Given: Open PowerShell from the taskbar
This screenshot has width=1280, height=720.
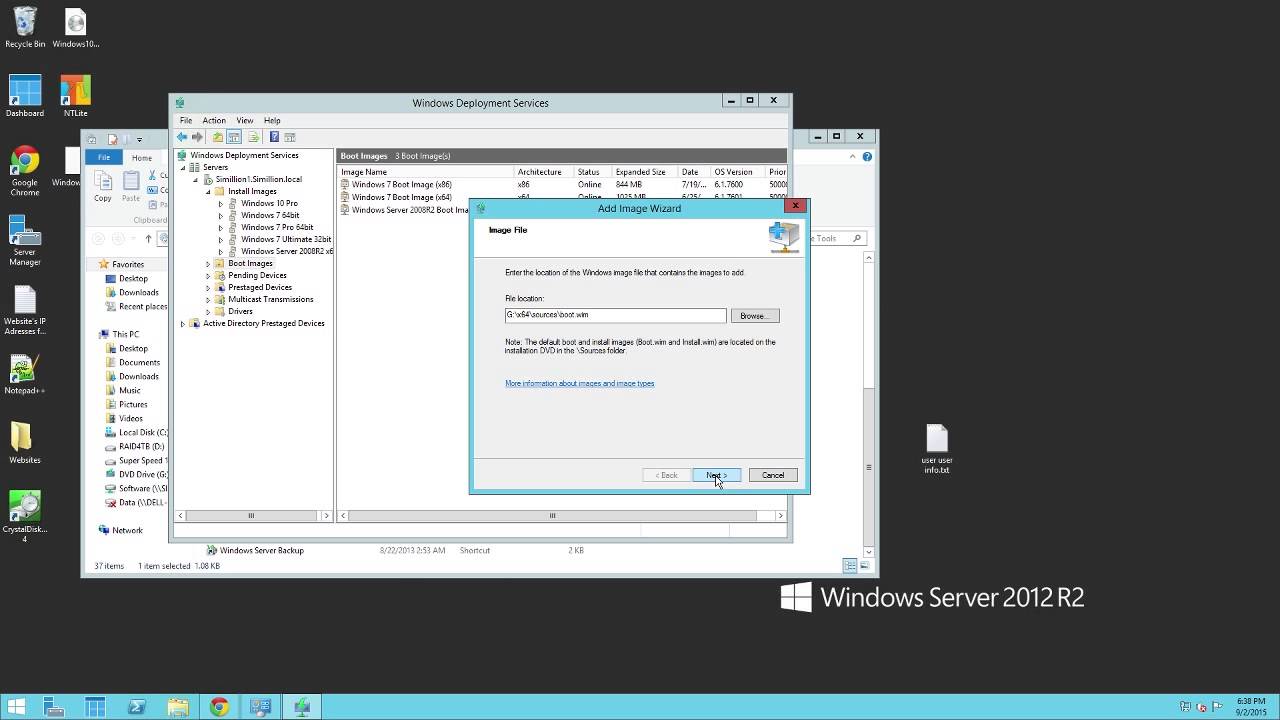Looking at the screenshot, I should coord(137,707).
